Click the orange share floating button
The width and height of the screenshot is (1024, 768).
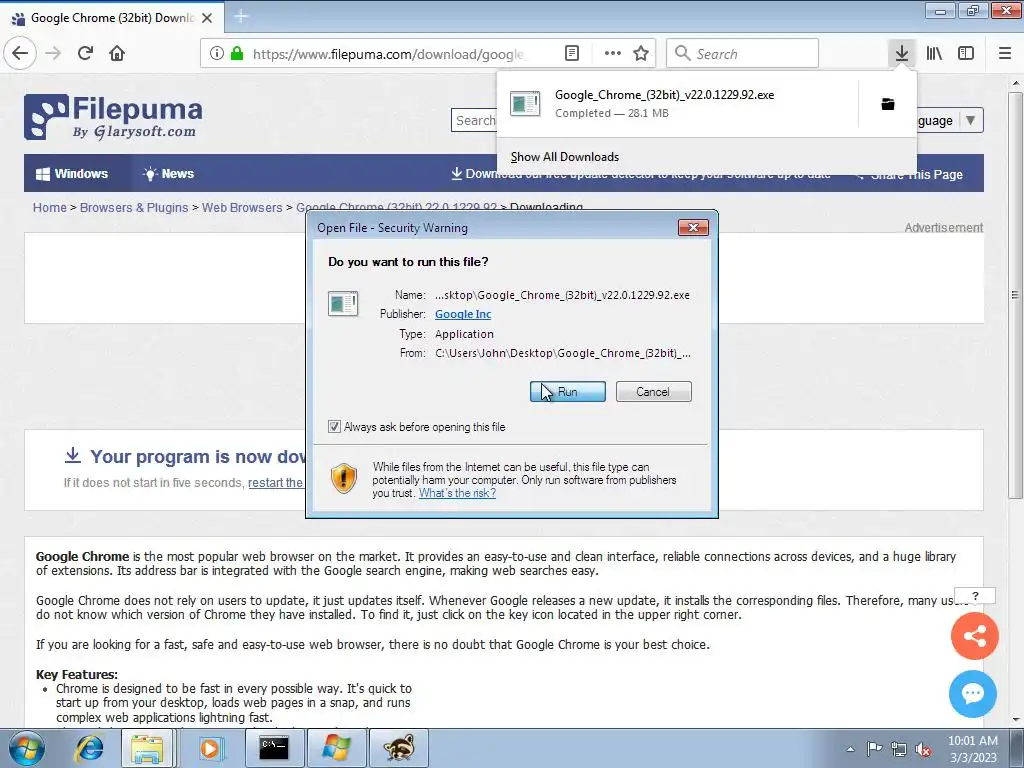[x=974, y=635]
